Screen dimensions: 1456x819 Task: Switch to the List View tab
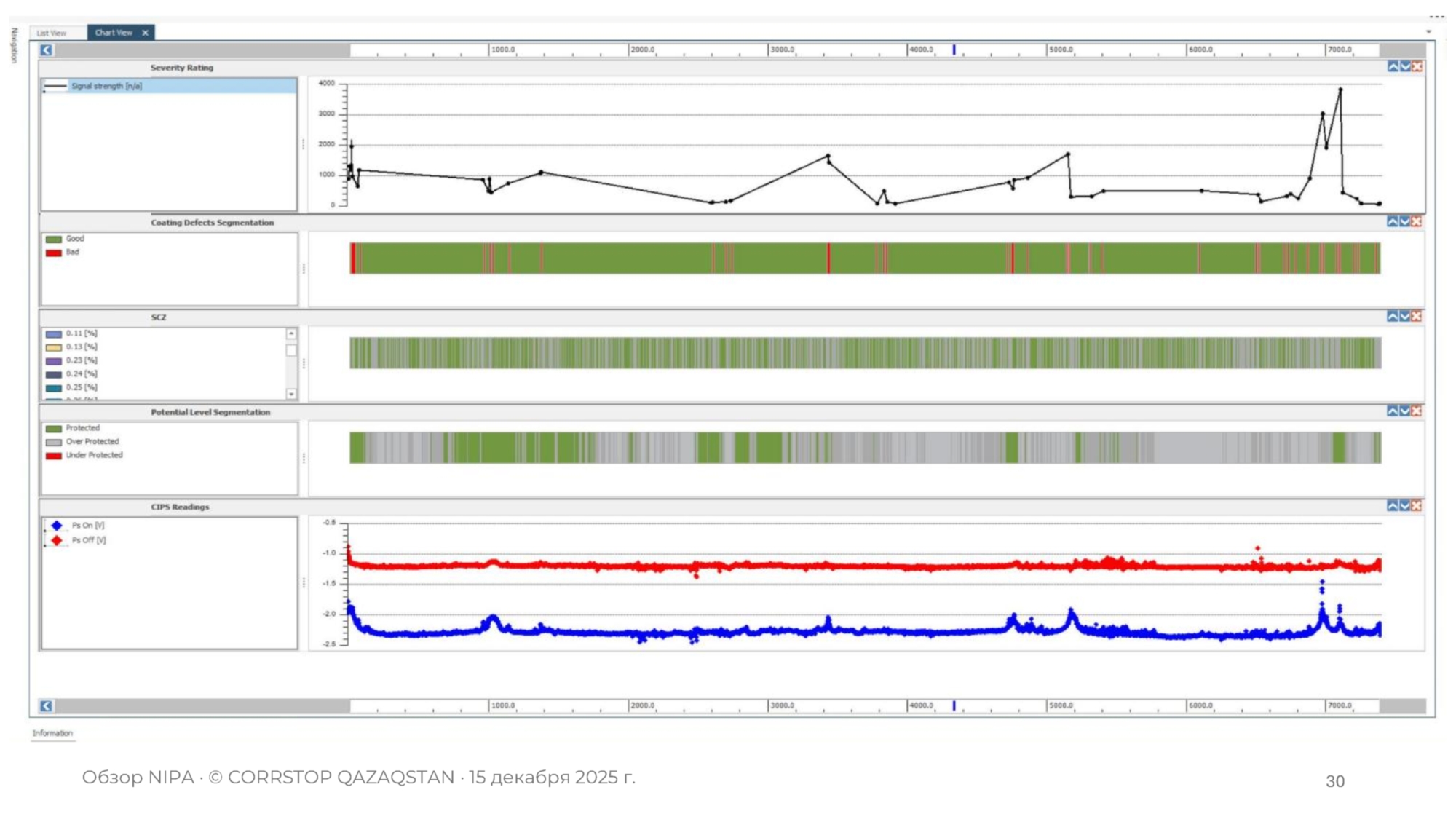[52, 33]
